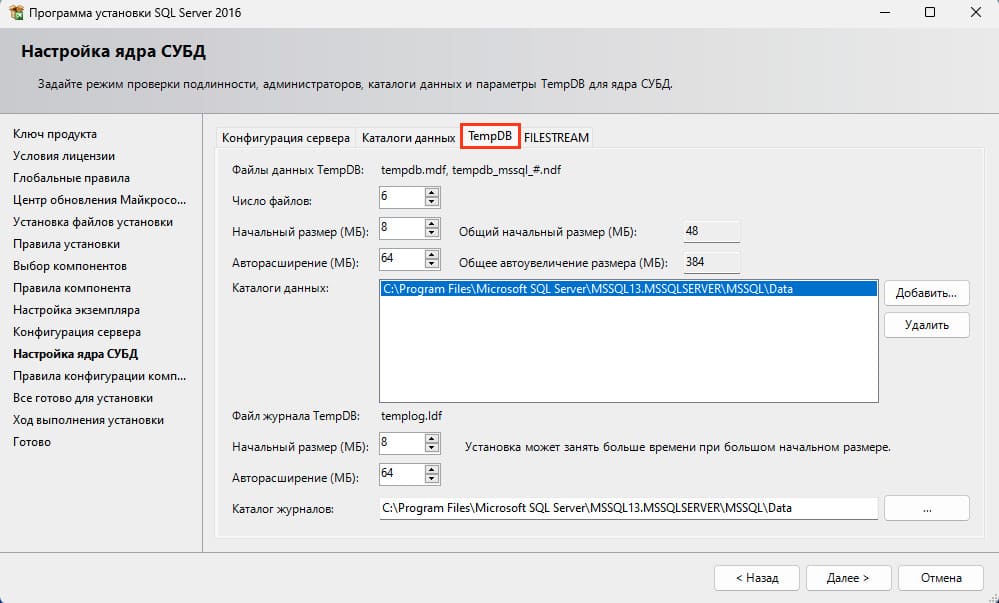Select the TempDB tab
The image size is (999, 603).
pos(490,136)
